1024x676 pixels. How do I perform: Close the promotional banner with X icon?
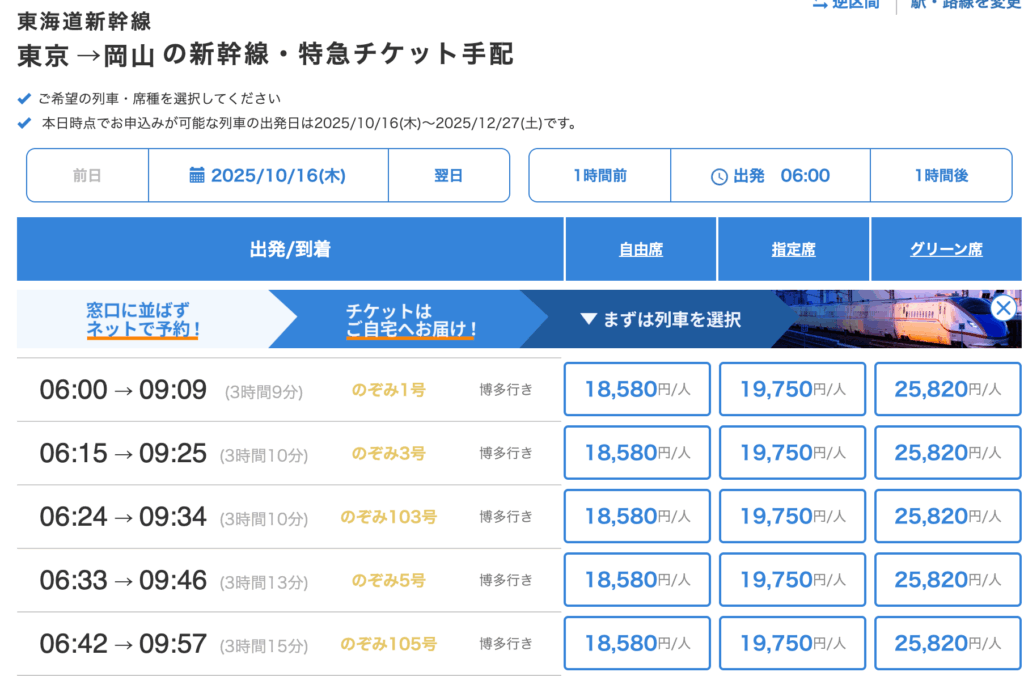(1003, 308)
